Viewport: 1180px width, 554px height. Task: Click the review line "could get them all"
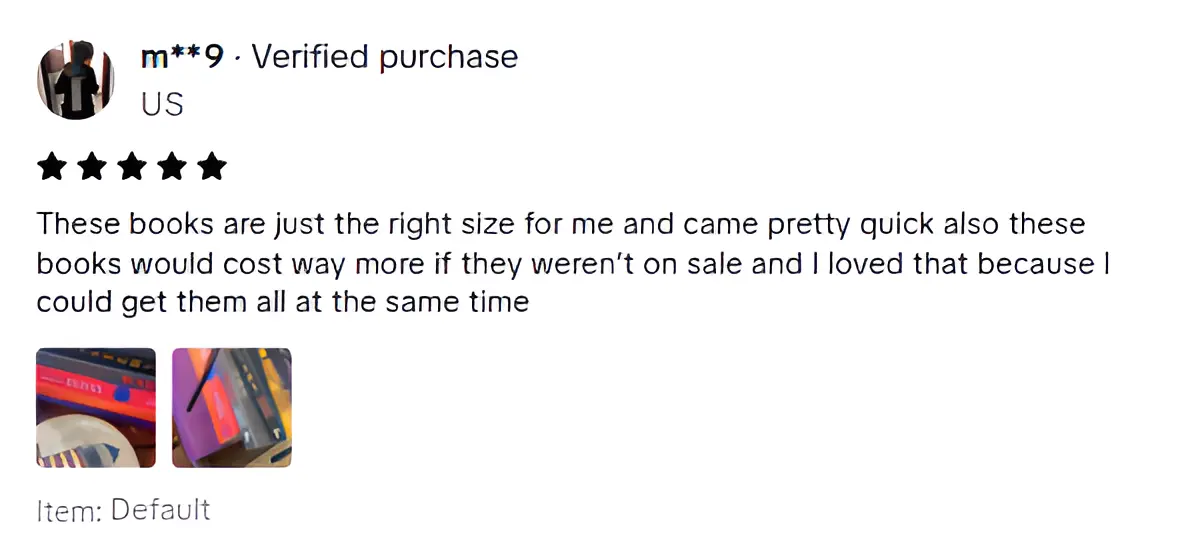pos(282,301)
